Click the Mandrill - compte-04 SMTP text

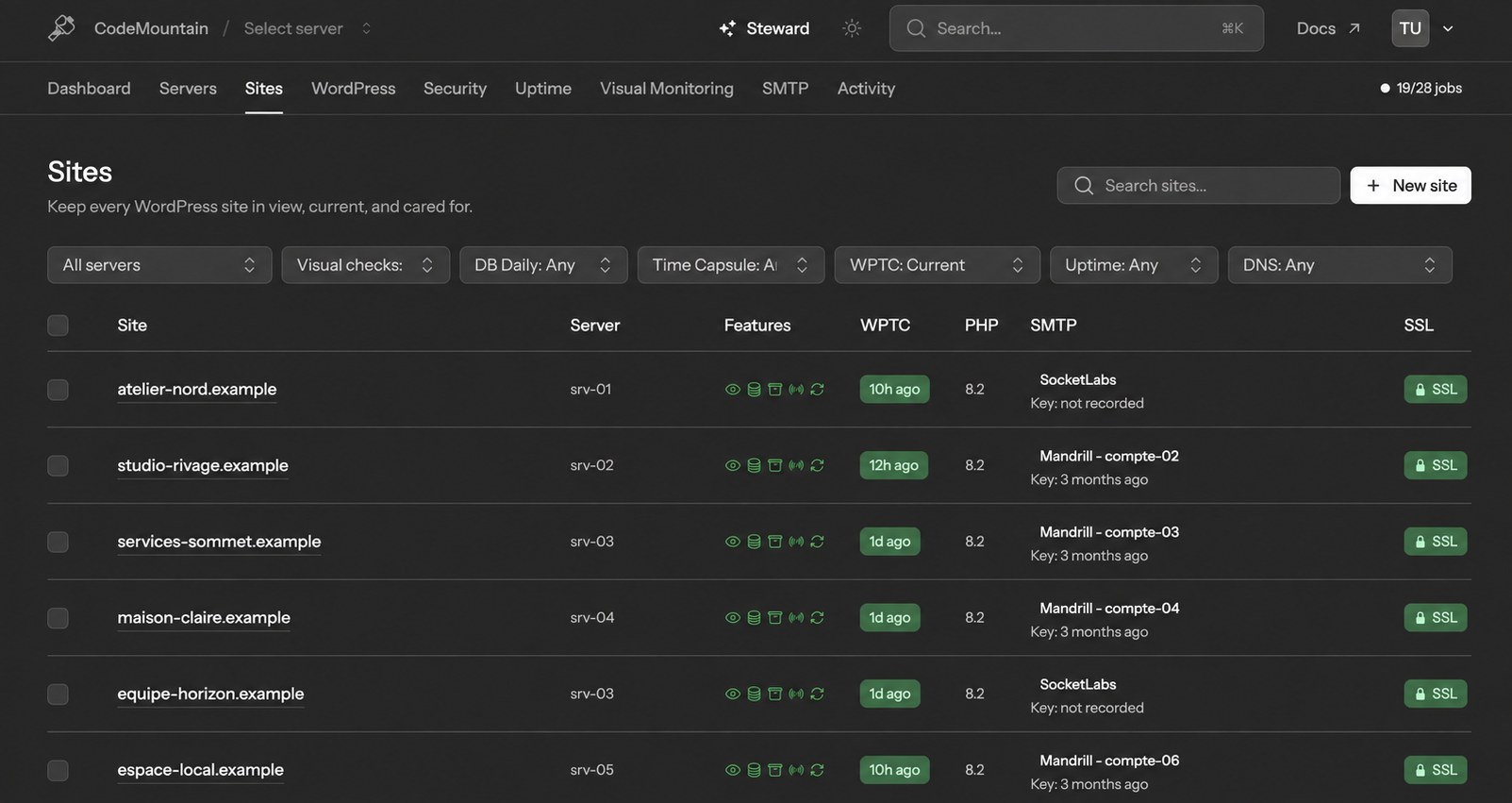[x=1109, y=609]
